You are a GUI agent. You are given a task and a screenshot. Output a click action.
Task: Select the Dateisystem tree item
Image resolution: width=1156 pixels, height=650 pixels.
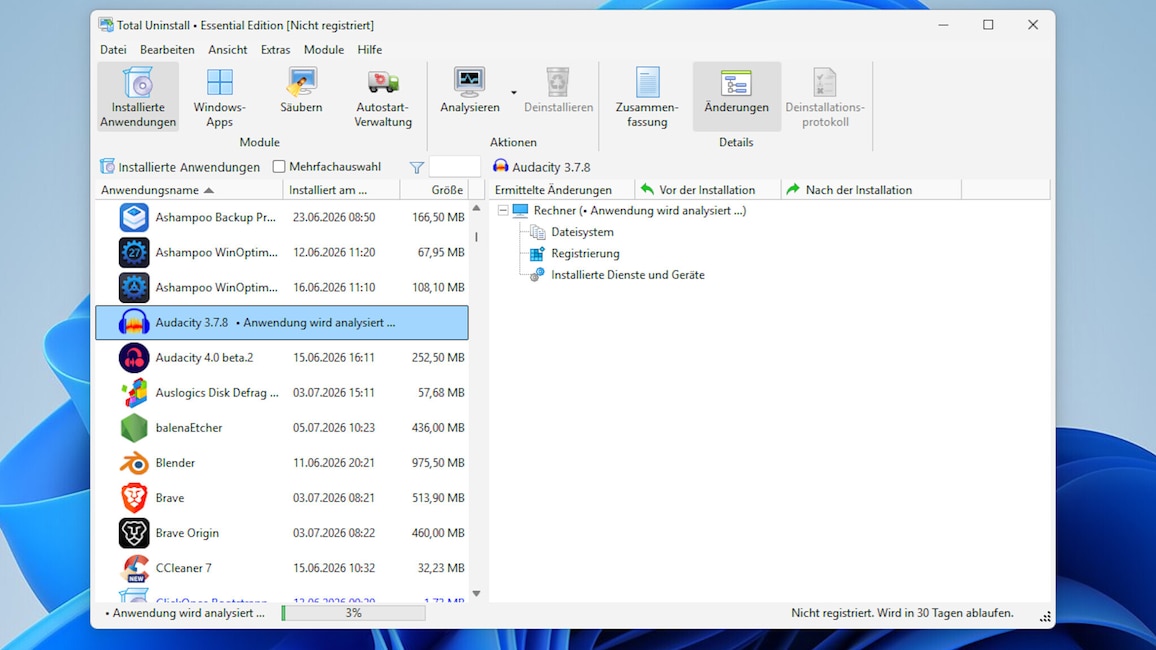pyautogui.click(x=582, y=232)
